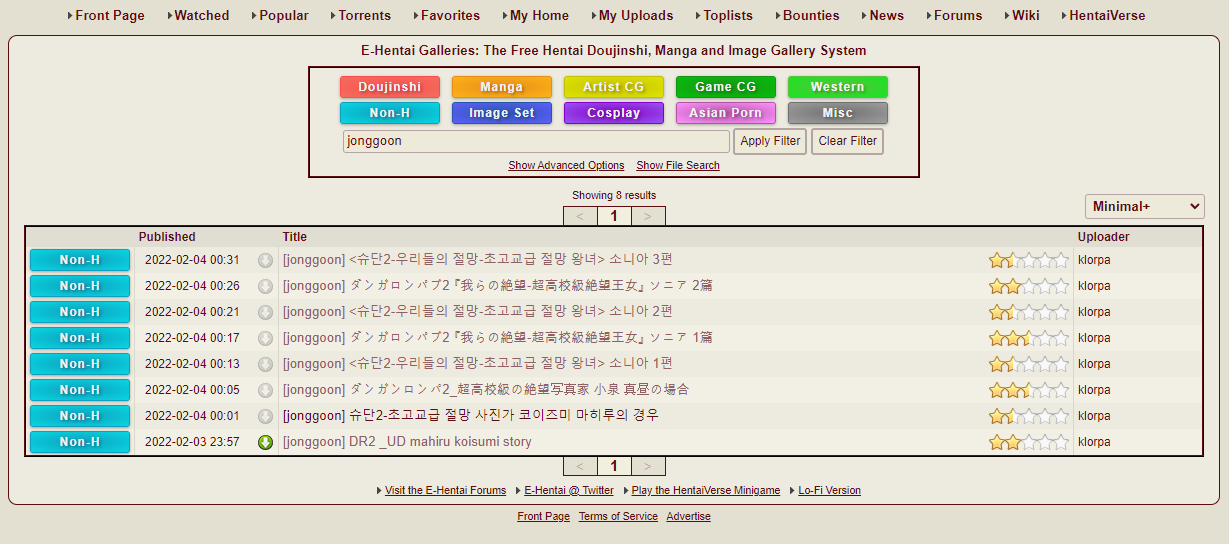This screenshot has height=544, width=1229.
Task: Click star rating of the 00:21 gallery
Action: click(x=1029, y=312)
